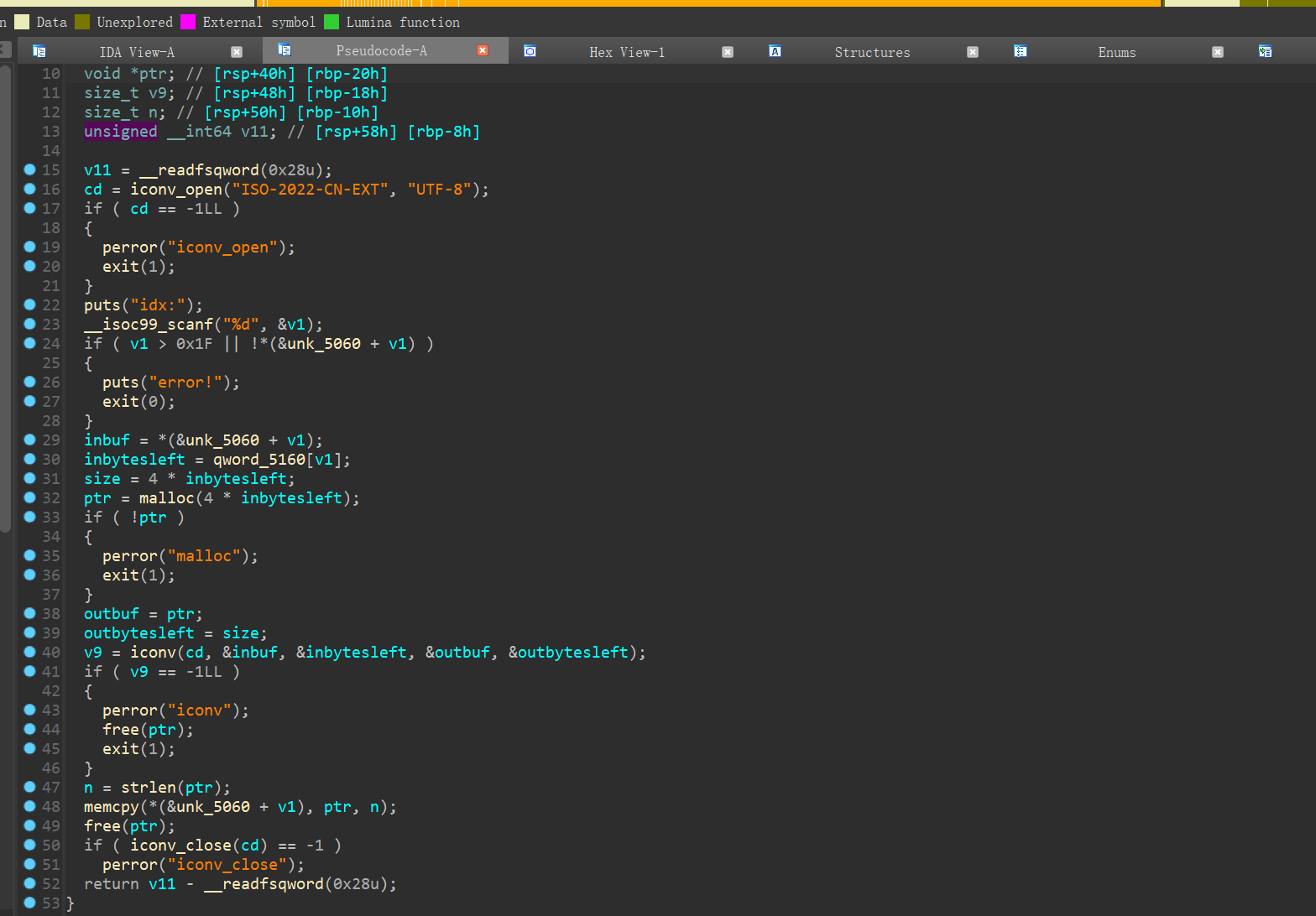Click qword_5160 on line 30
Viewport: 1316px width, 916px height.
259,460
